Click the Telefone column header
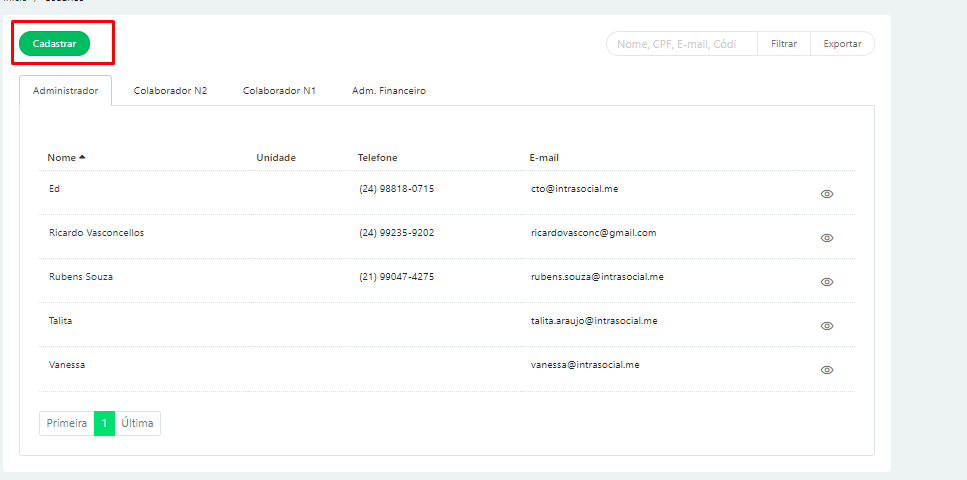Screen dimensions: 967x480 point(377,158)
